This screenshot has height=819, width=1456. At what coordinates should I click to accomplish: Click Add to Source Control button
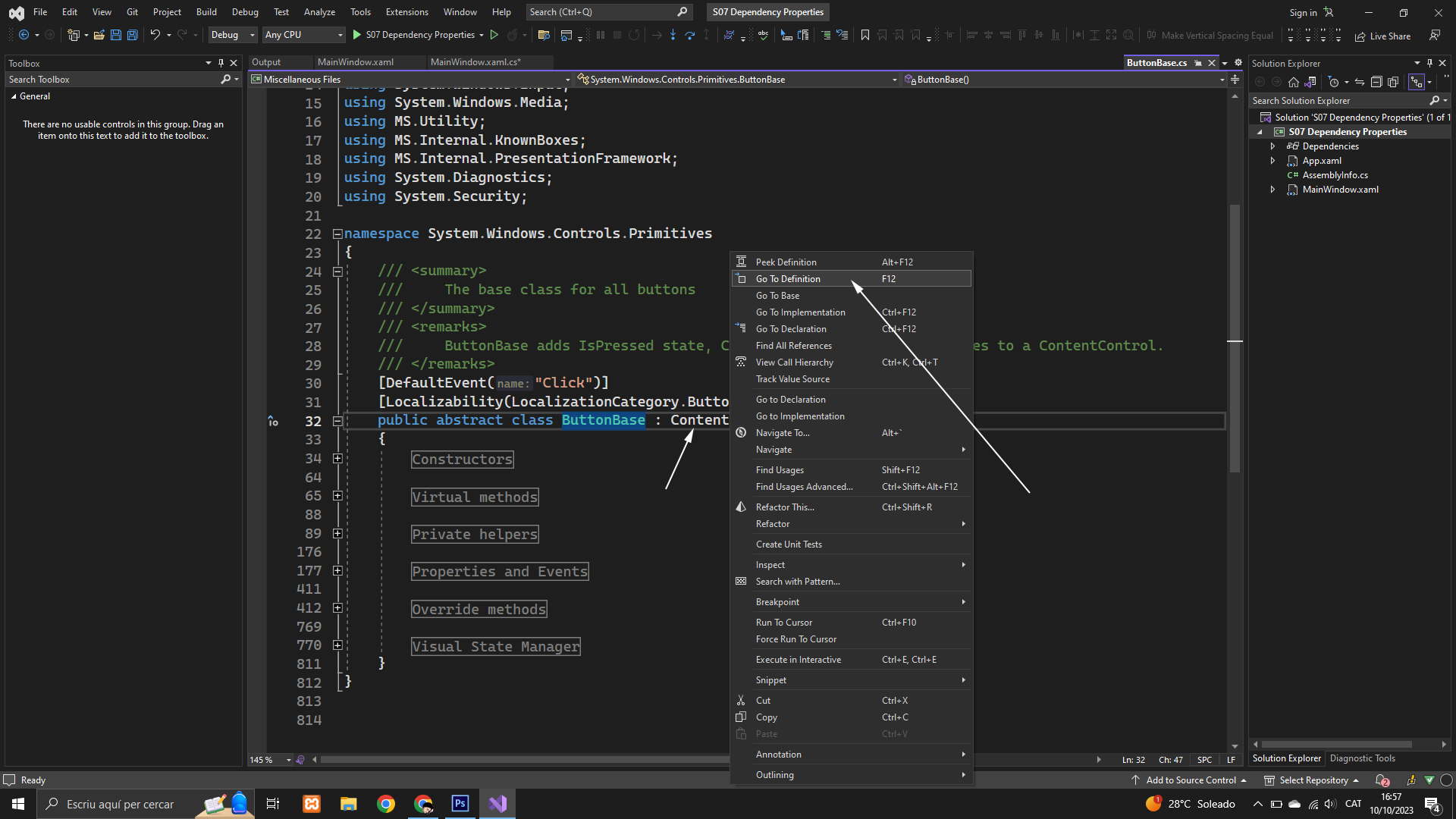pos(1189,780)
